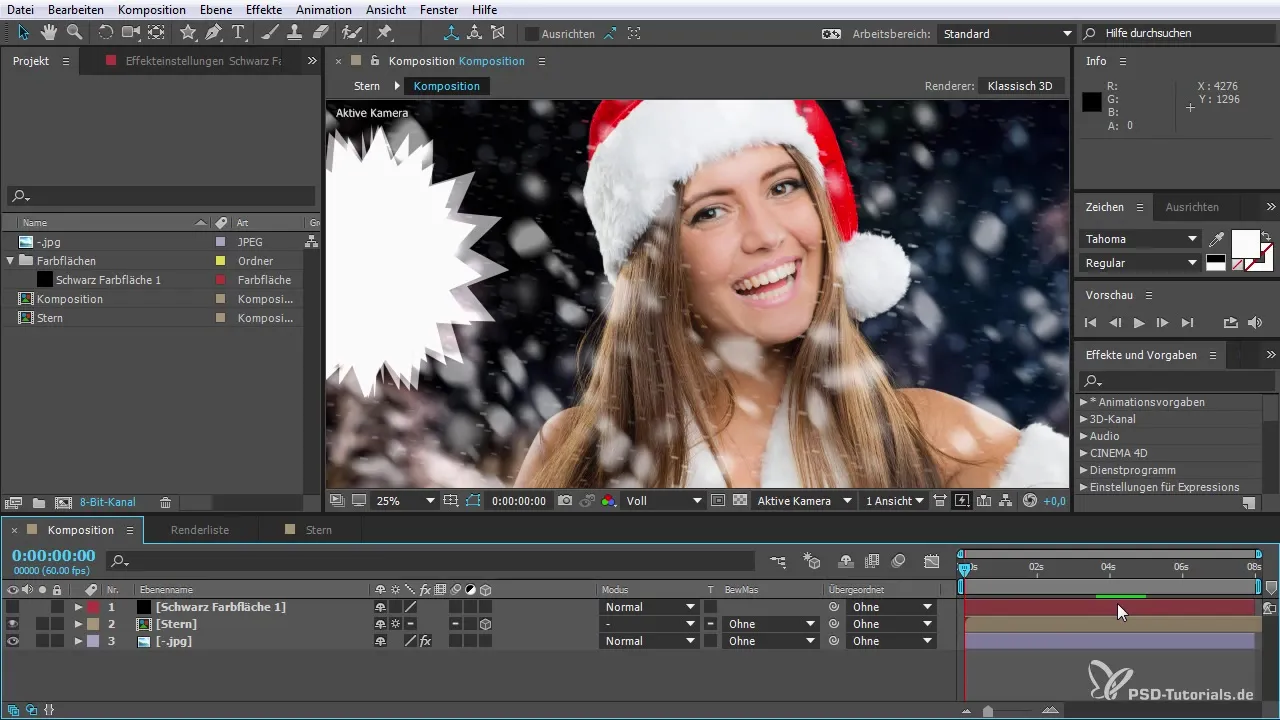
Task: Show the Schwarz Farbfläche 1 layer
Action: [x=13, y=607]
